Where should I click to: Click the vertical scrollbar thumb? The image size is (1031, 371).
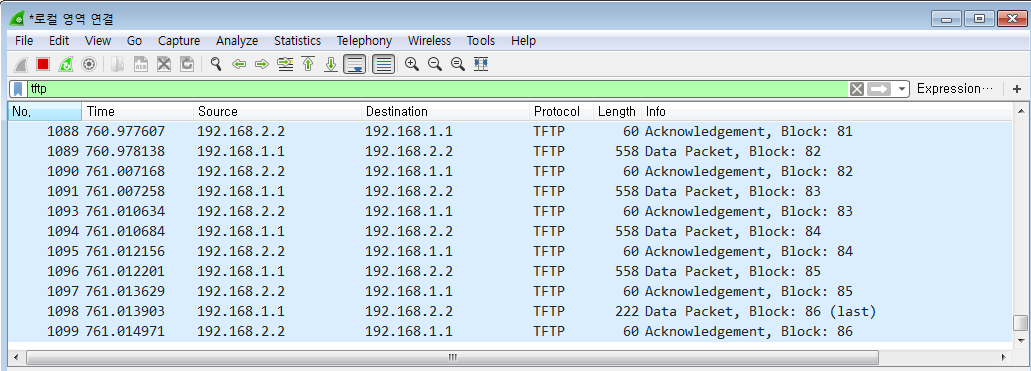1020,323
